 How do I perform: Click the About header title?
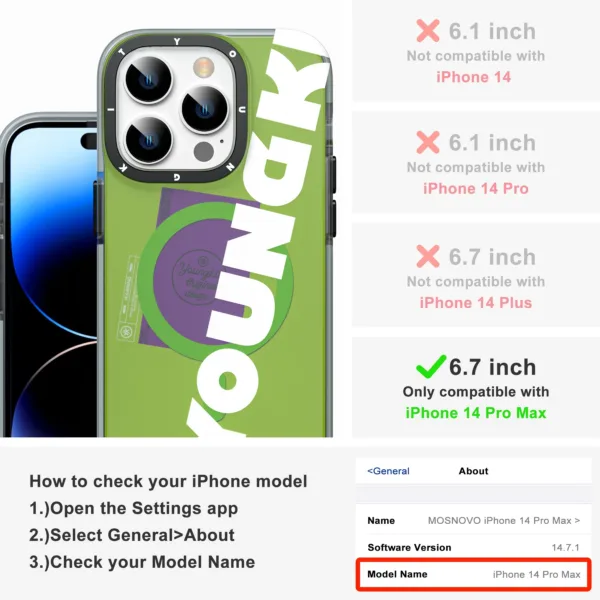click(x=473, y=471)
